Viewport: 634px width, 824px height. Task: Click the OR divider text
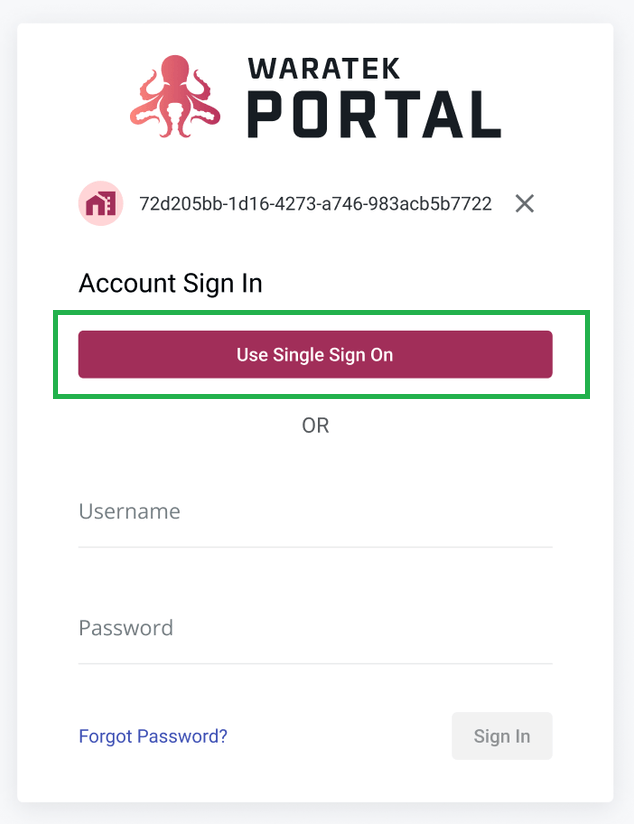315,426
